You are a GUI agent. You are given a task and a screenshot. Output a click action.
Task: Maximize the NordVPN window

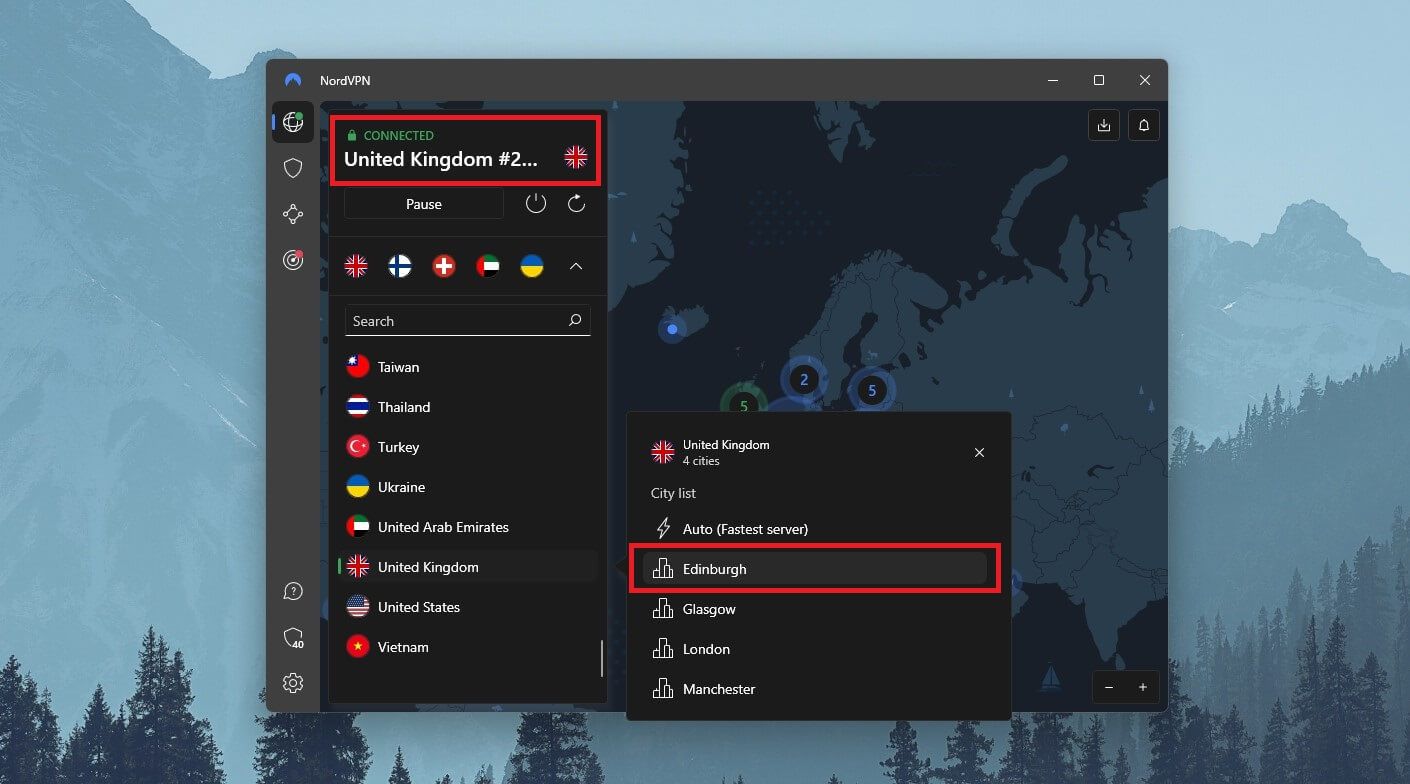click(x=1099, y=80)
